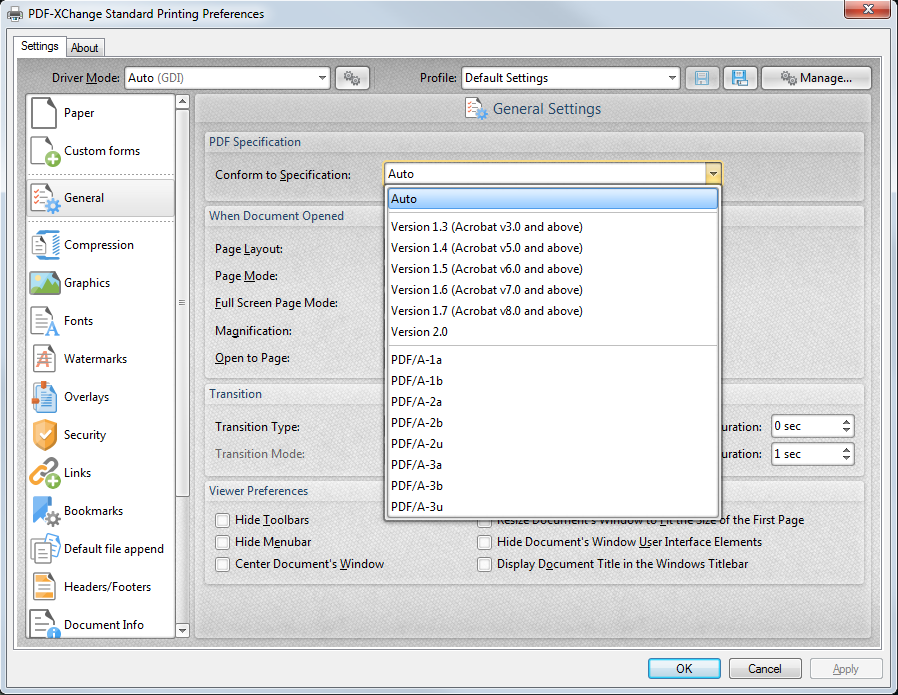The image size is (898, 695).
Task: Click the driver mode gear settings button
Action: 352,78
